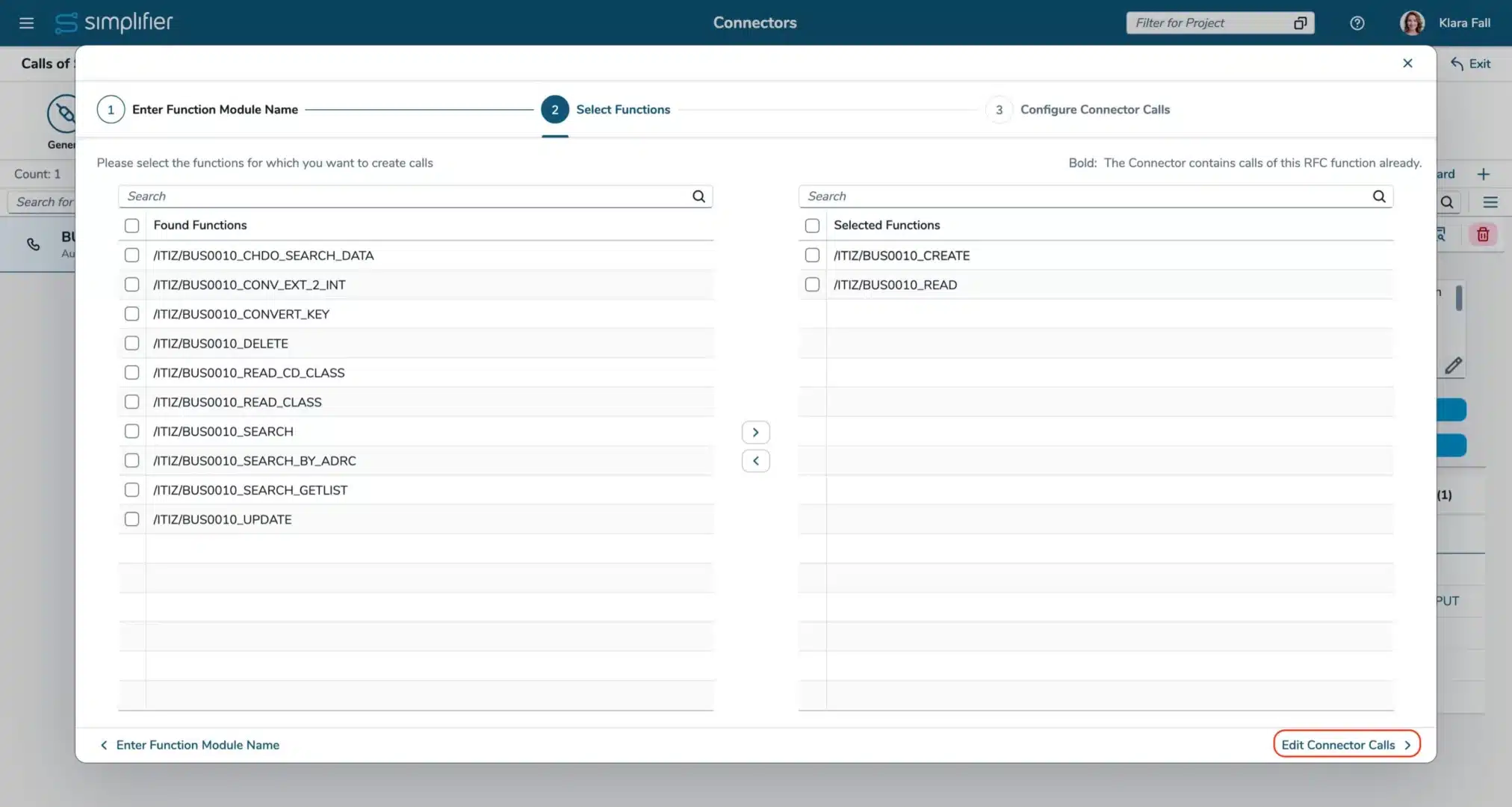Click the left arrow to remove selected functions

click(755, 460)
